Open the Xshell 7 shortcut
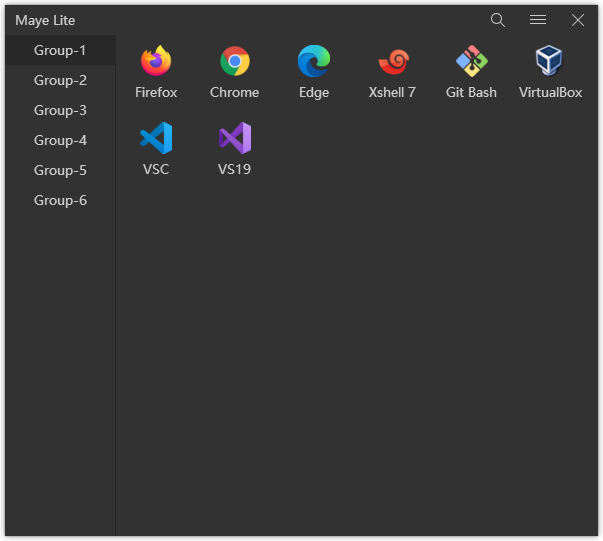 (x=392, y=62)
